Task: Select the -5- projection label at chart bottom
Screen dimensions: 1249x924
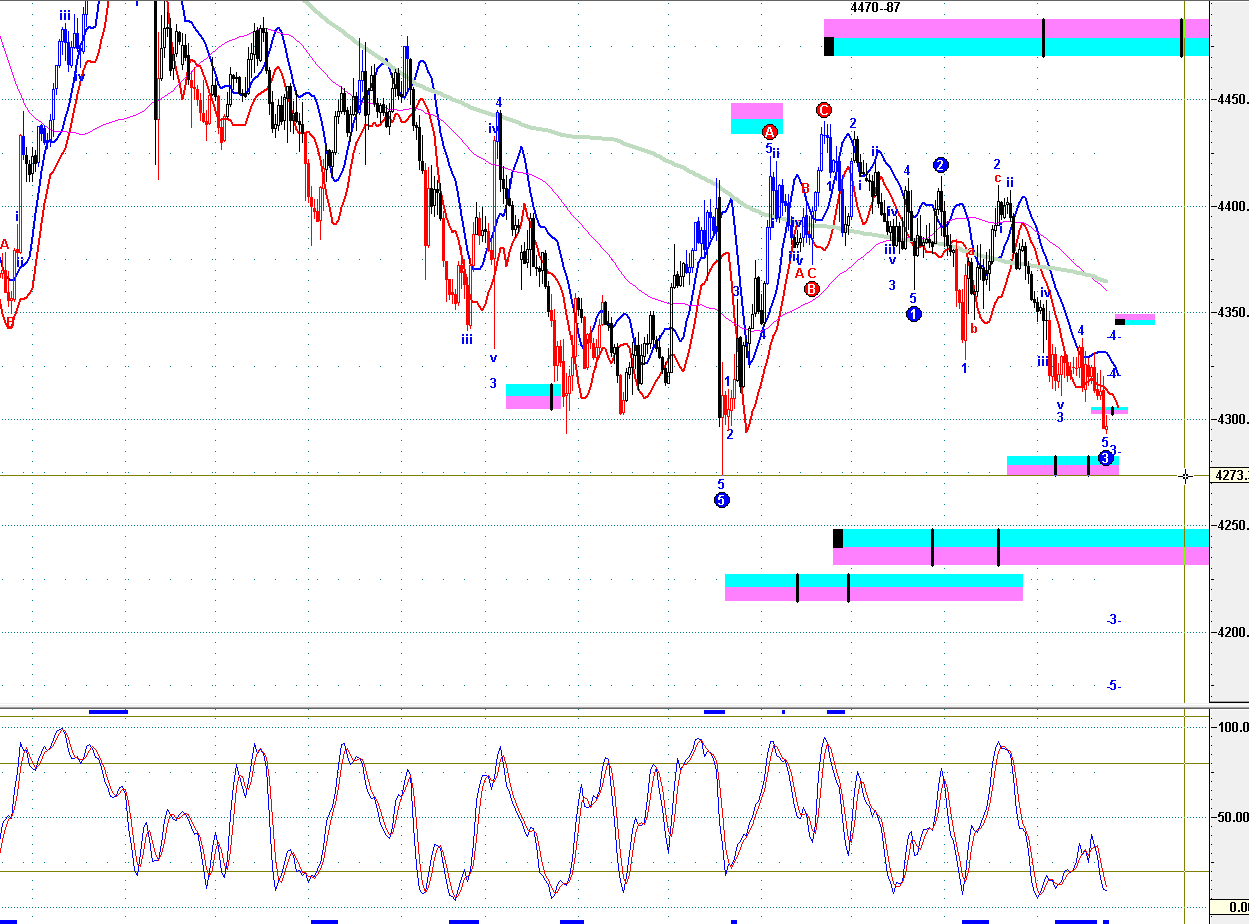Action: click(x=1114, y=686)
